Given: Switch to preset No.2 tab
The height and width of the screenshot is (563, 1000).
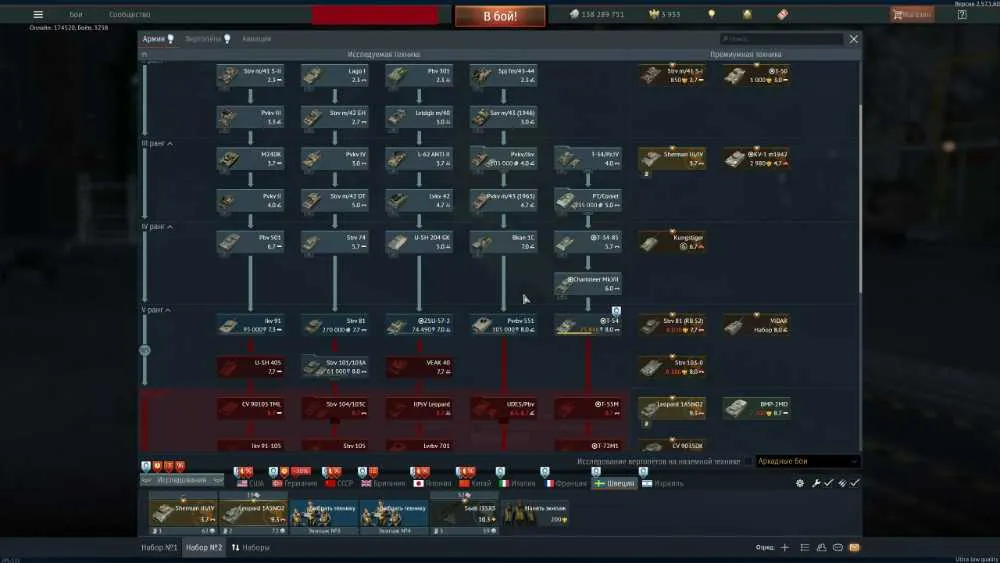Looking at the screenshot, I should pyautogui.click(x=204, y=548).
